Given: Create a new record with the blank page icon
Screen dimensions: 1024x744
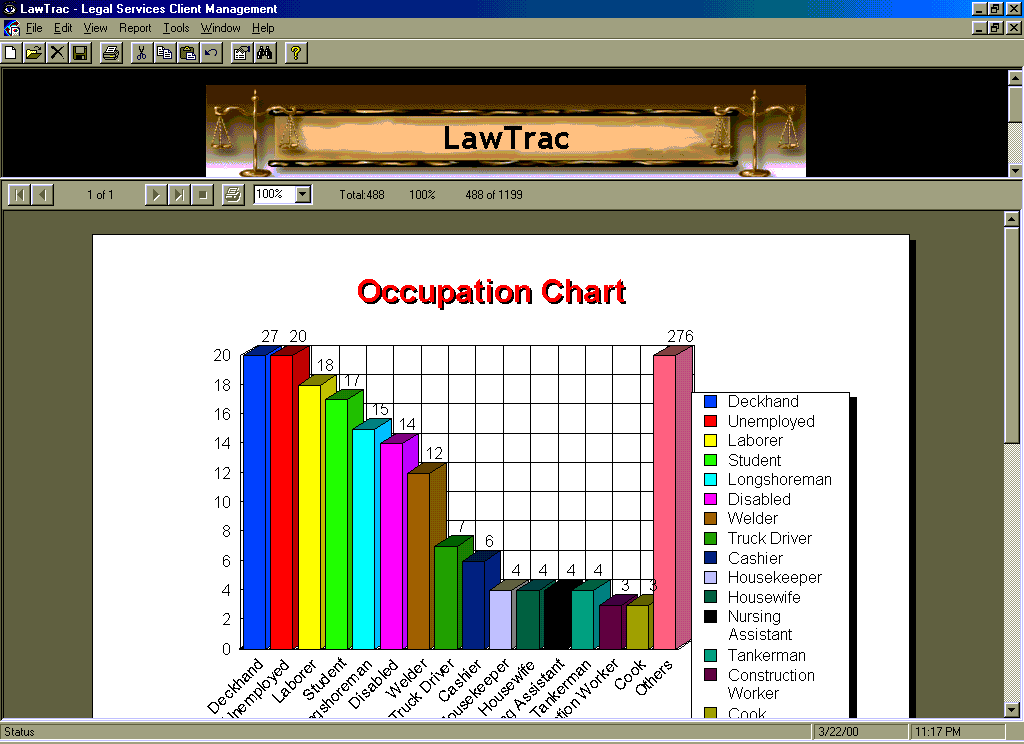Looking at the screenshot, I should coord(11,53).
